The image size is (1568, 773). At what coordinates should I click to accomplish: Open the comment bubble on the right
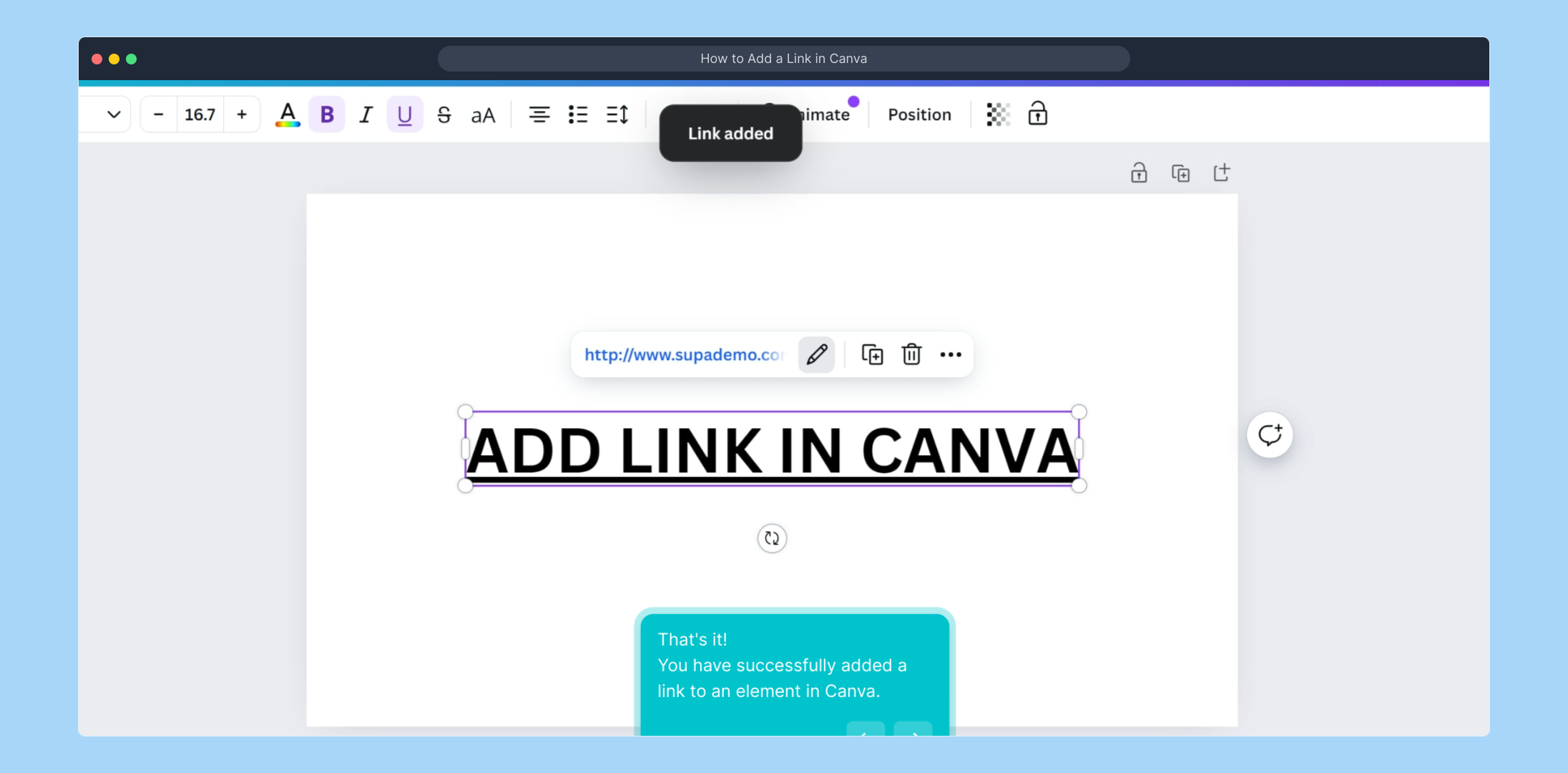(1270, 434)
